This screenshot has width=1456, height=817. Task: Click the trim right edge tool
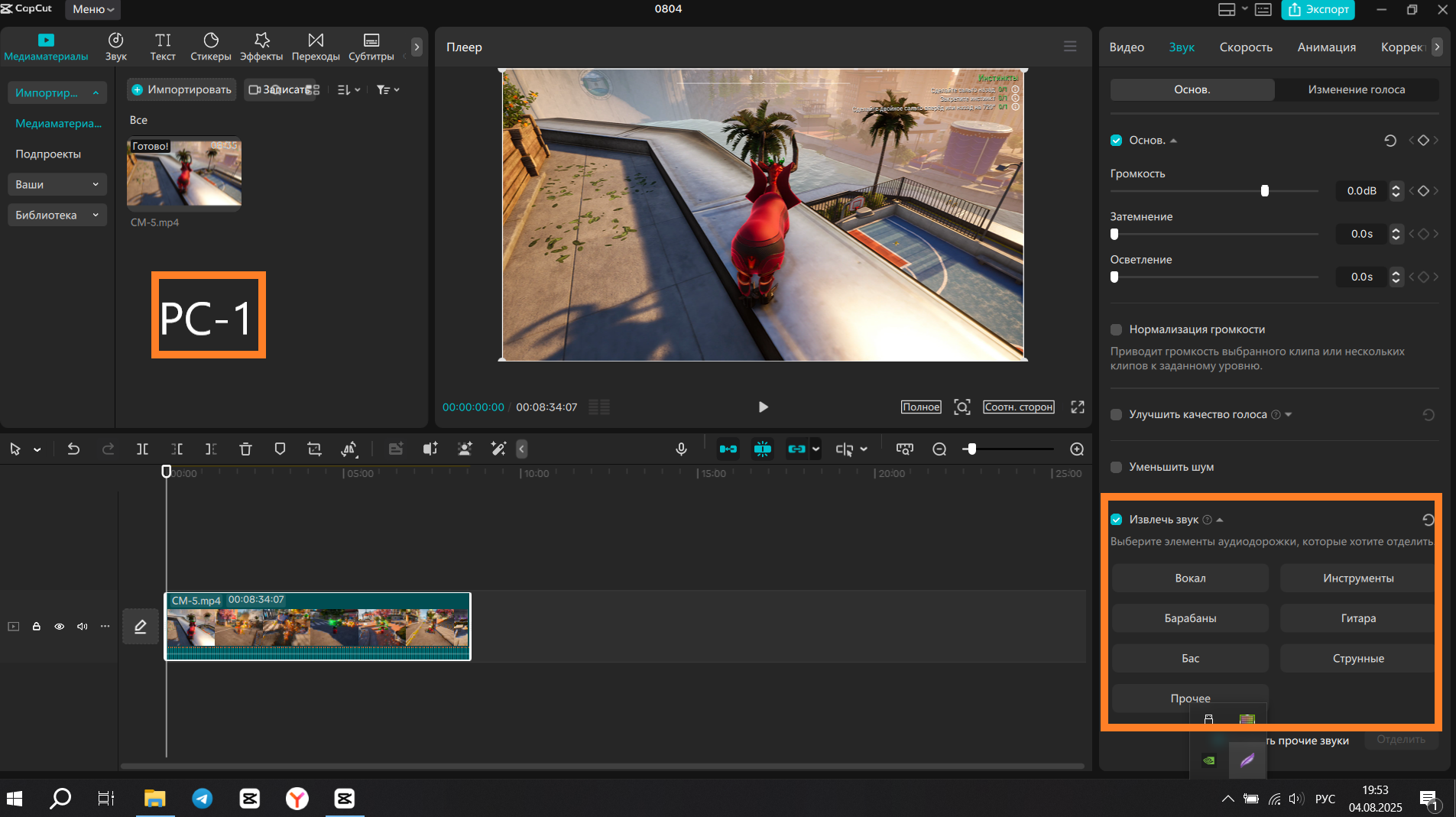point(211,449)
